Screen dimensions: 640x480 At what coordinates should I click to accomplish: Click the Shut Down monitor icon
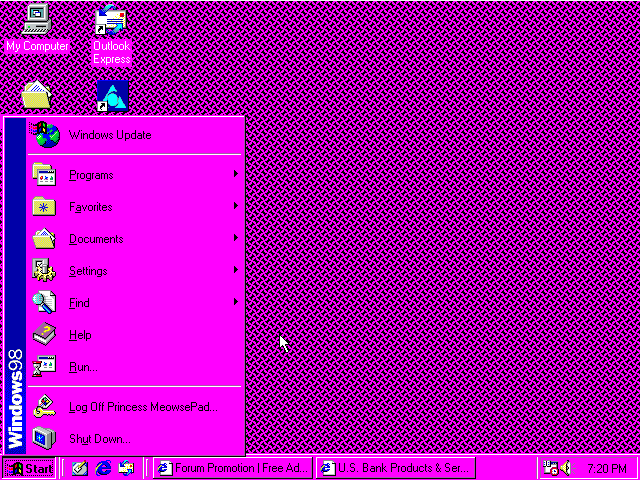pyautogui.click(x=44, y=439)
